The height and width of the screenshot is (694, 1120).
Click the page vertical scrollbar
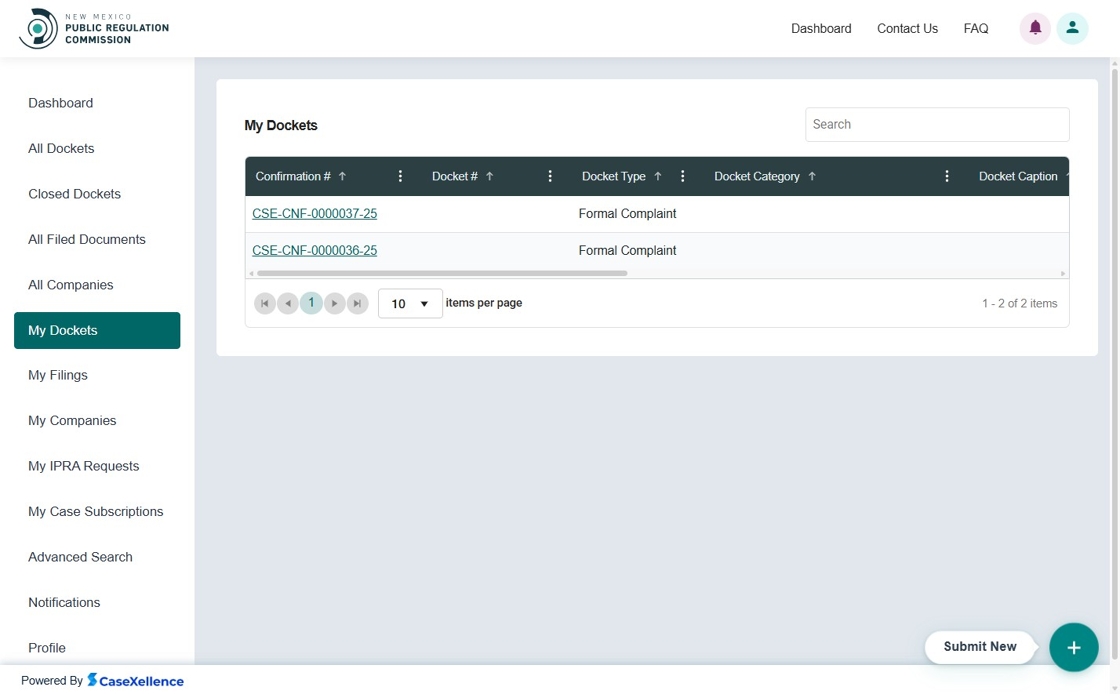1114,363
